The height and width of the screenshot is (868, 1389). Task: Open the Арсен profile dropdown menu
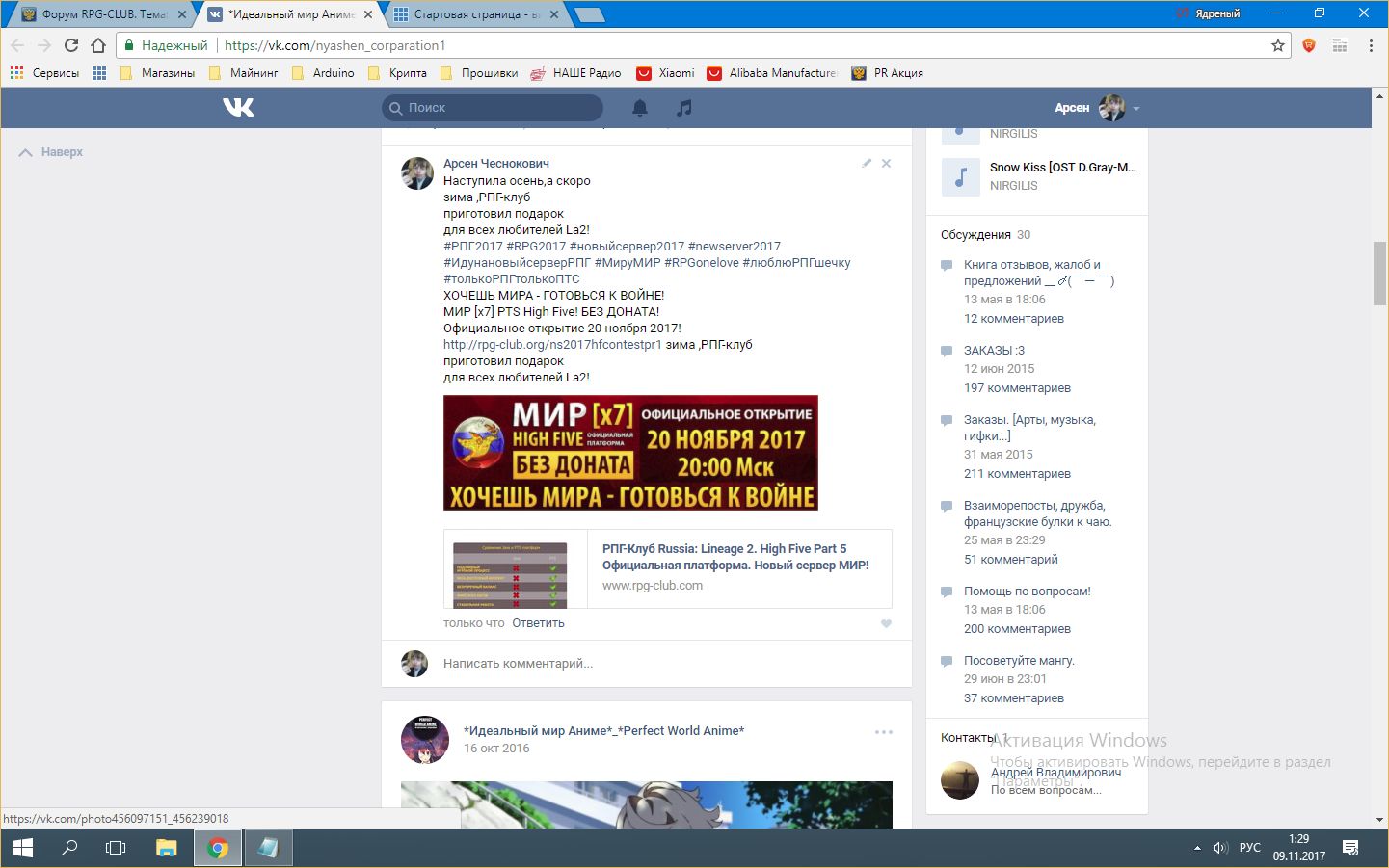(x=1097, y=108)
